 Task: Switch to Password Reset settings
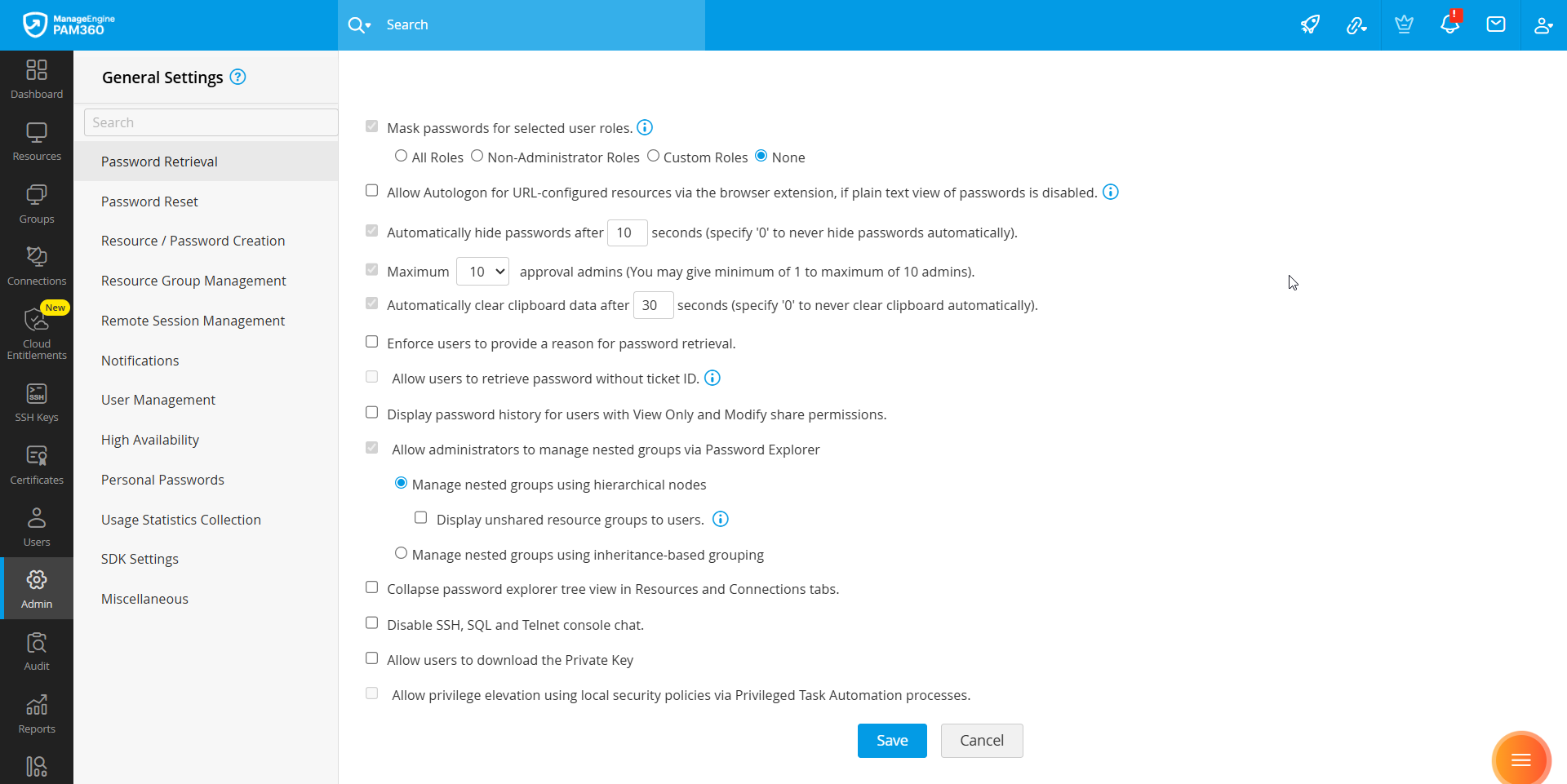149,201
